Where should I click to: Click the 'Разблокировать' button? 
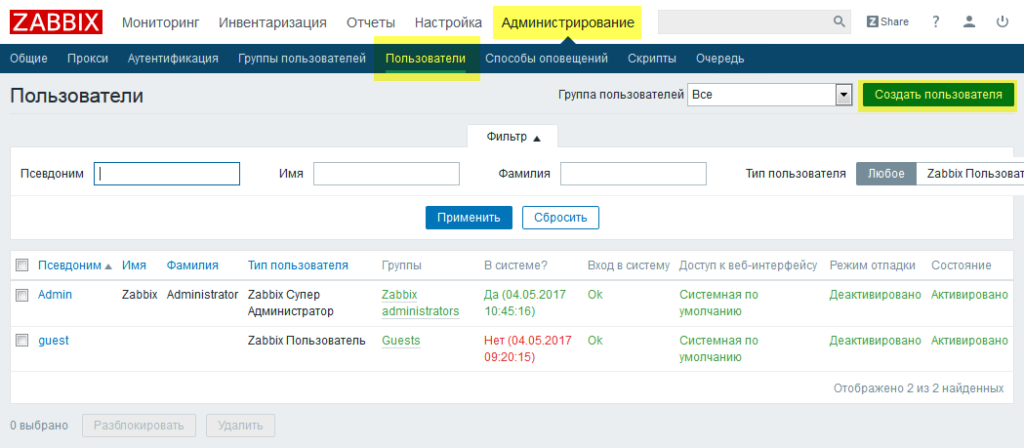138,426
